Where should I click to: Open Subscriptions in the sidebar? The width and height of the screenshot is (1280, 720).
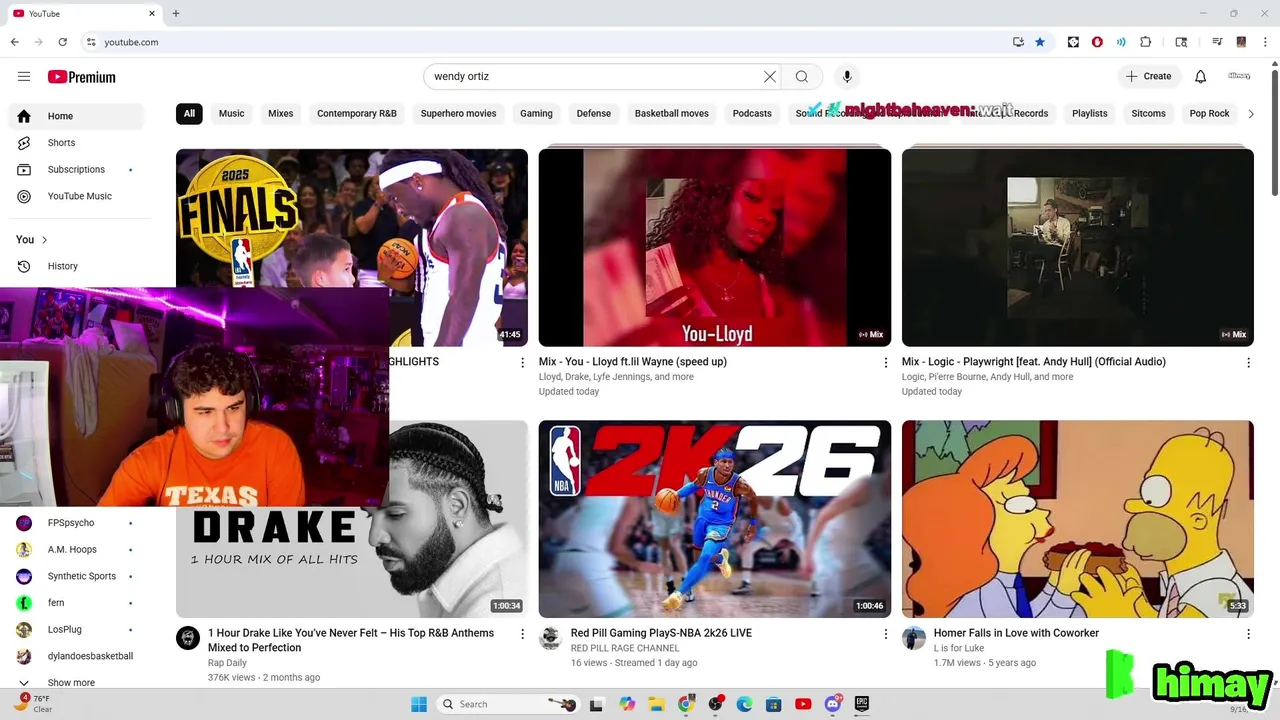pos(76,170)
